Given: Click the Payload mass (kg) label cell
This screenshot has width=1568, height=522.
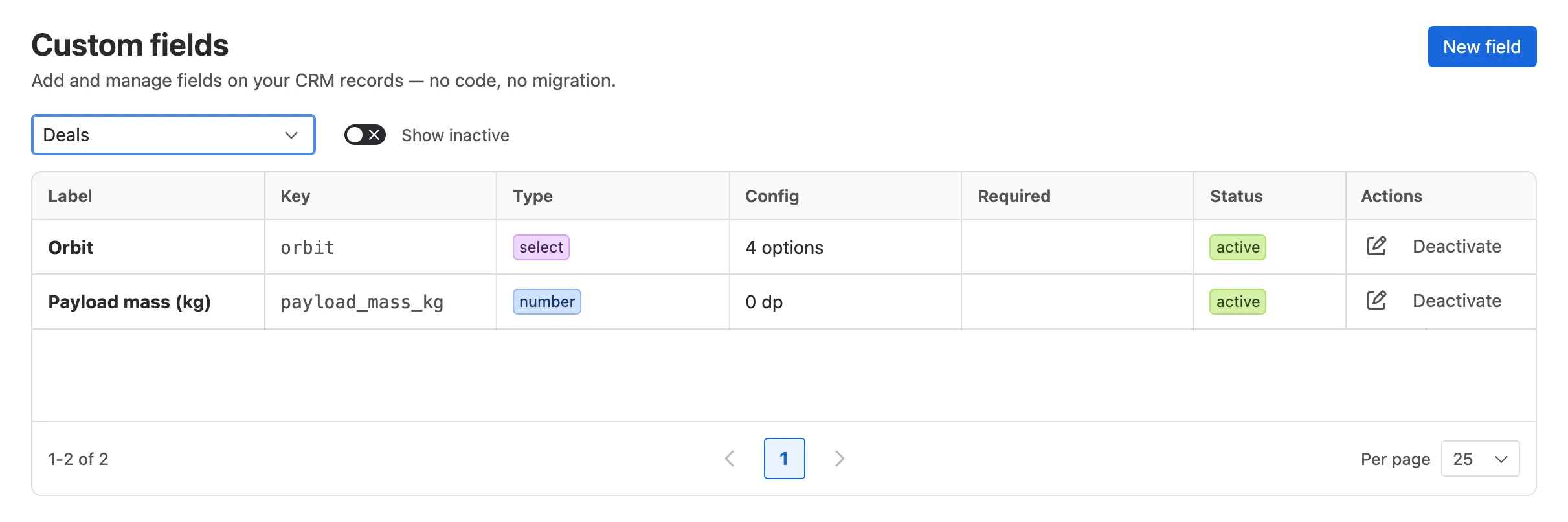Looking at the screenshot, I should click(148, 301).
